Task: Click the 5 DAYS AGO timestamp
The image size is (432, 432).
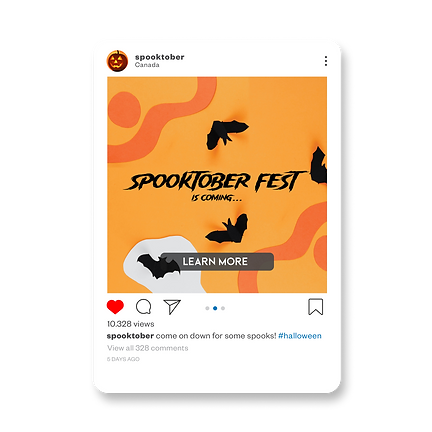Action: 123,359
